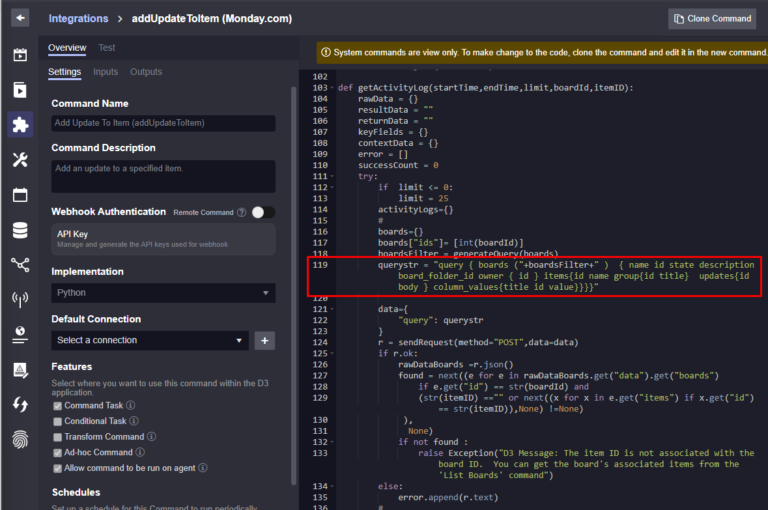Switch to the Overview tab
Viewport: 768px width, 510px height.
67,48
